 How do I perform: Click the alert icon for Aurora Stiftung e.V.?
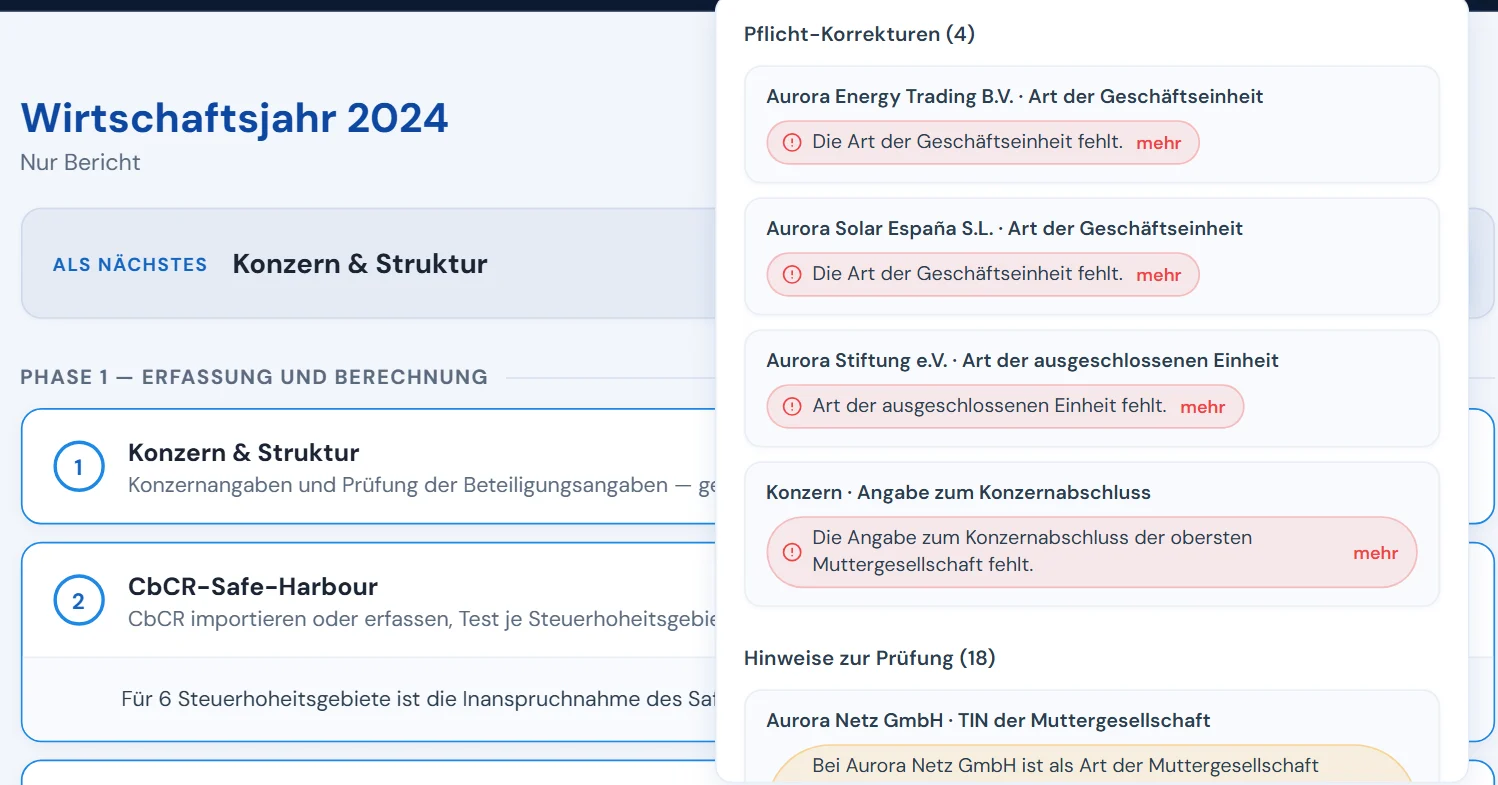coord(792,407)
